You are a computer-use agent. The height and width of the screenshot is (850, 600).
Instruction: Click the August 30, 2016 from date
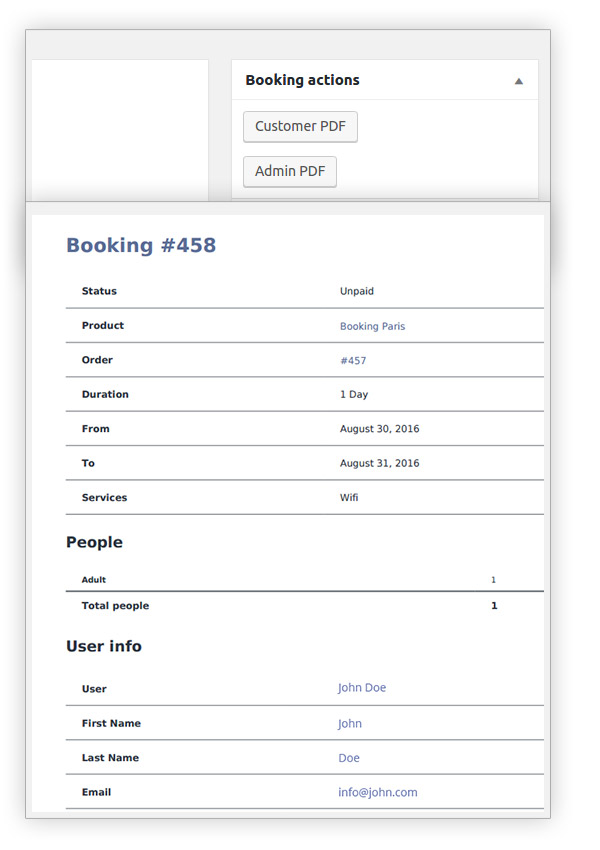click(x=379, y=429)
